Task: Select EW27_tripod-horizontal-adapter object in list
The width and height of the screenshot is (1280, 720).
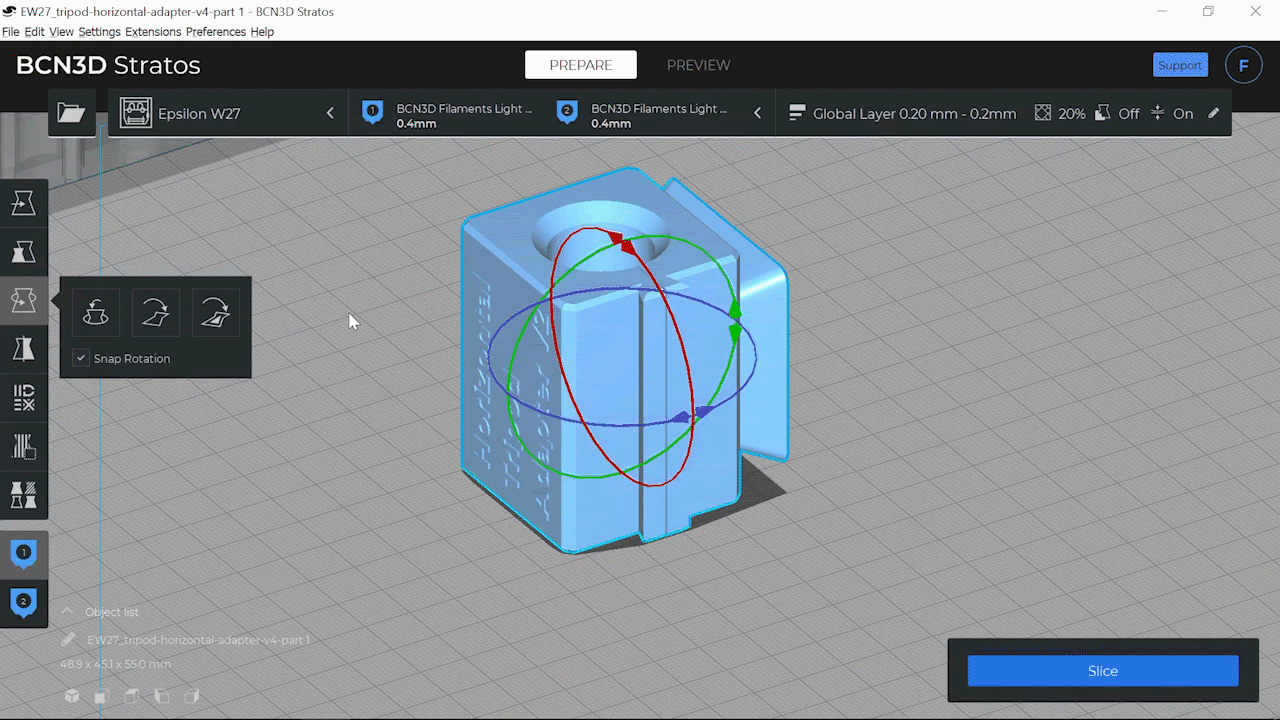Action: pyautogui.click(x=198, y=640)
